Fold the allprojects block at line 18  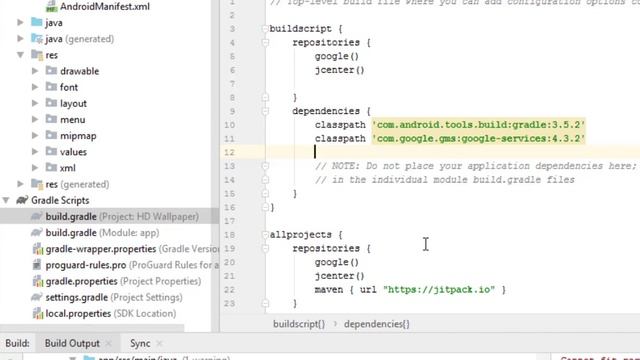click(x=265, y=235)
